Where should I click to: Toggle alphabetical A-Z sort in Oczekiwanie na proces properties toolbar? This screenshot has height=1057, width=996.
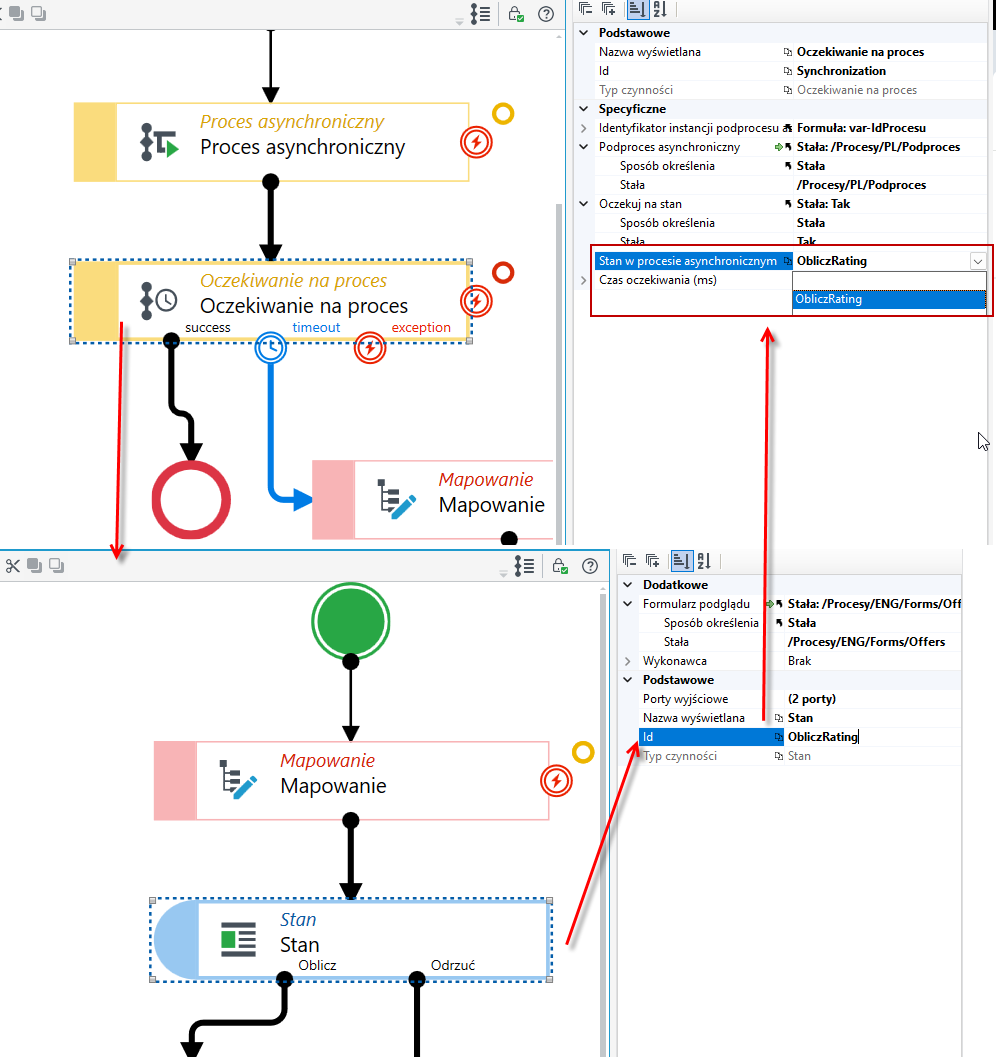coord(660,9)
